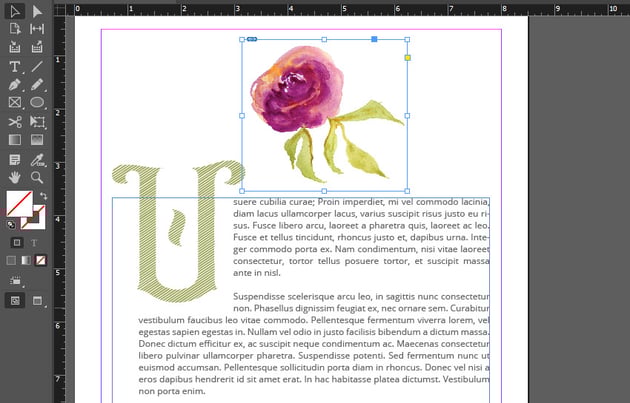Viewport: 630px width, 403px height.
Task: Select the Ellipse tool
Action: (x=37, y=102)
